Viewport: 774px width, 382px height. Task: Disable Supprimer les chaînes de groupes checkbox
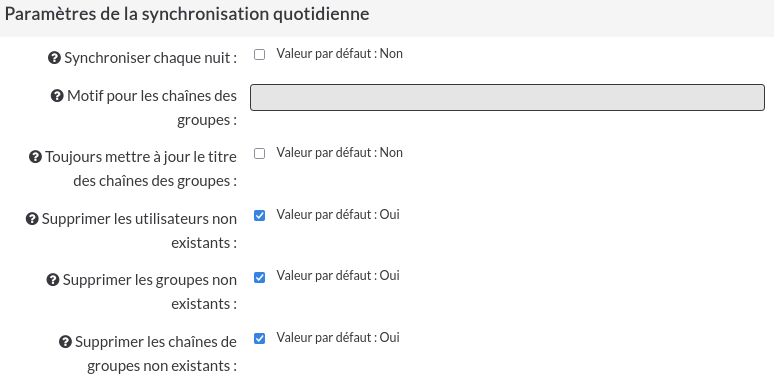259,339
